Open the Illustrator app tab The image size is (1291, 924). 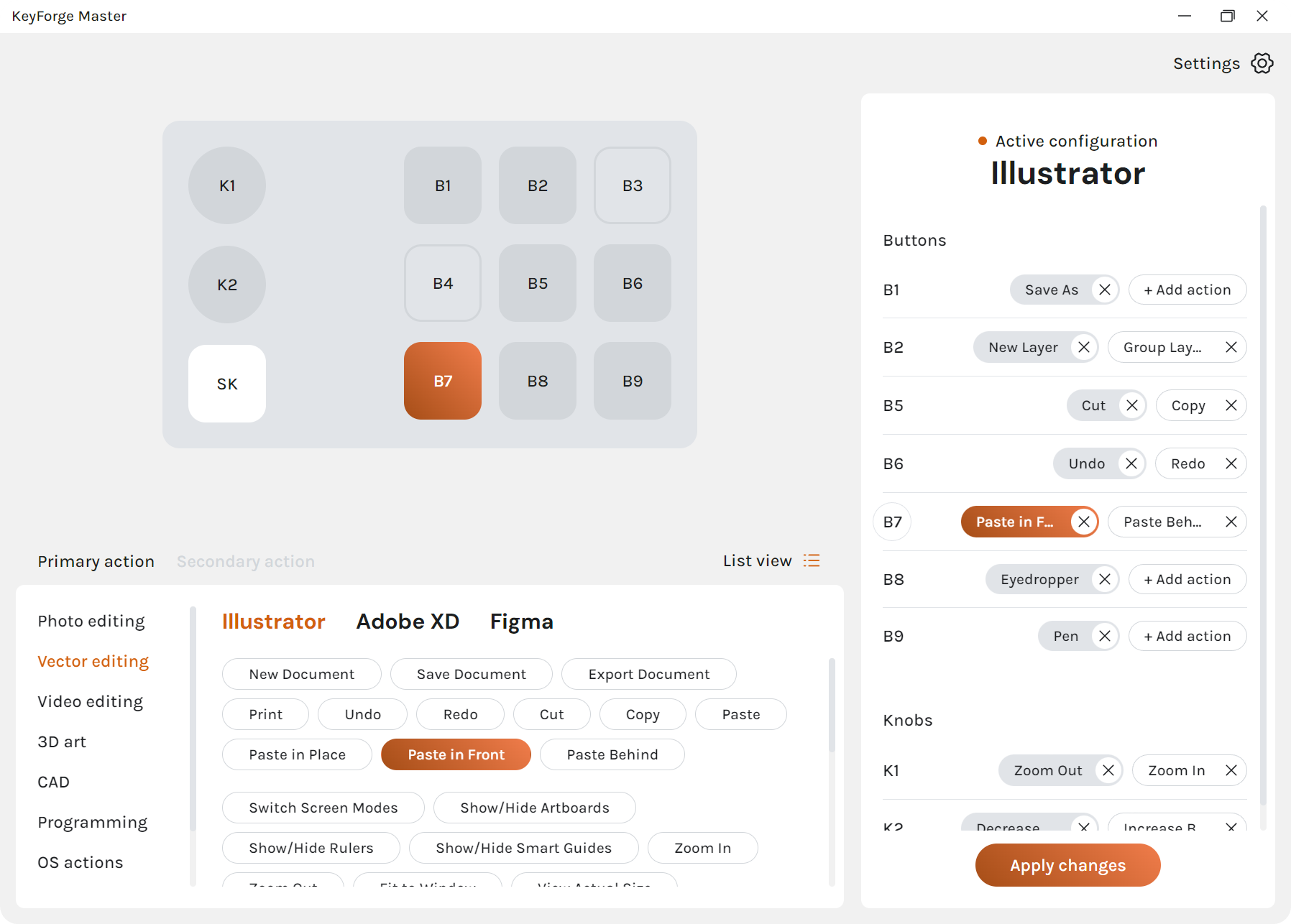click(x=274, y=622)
